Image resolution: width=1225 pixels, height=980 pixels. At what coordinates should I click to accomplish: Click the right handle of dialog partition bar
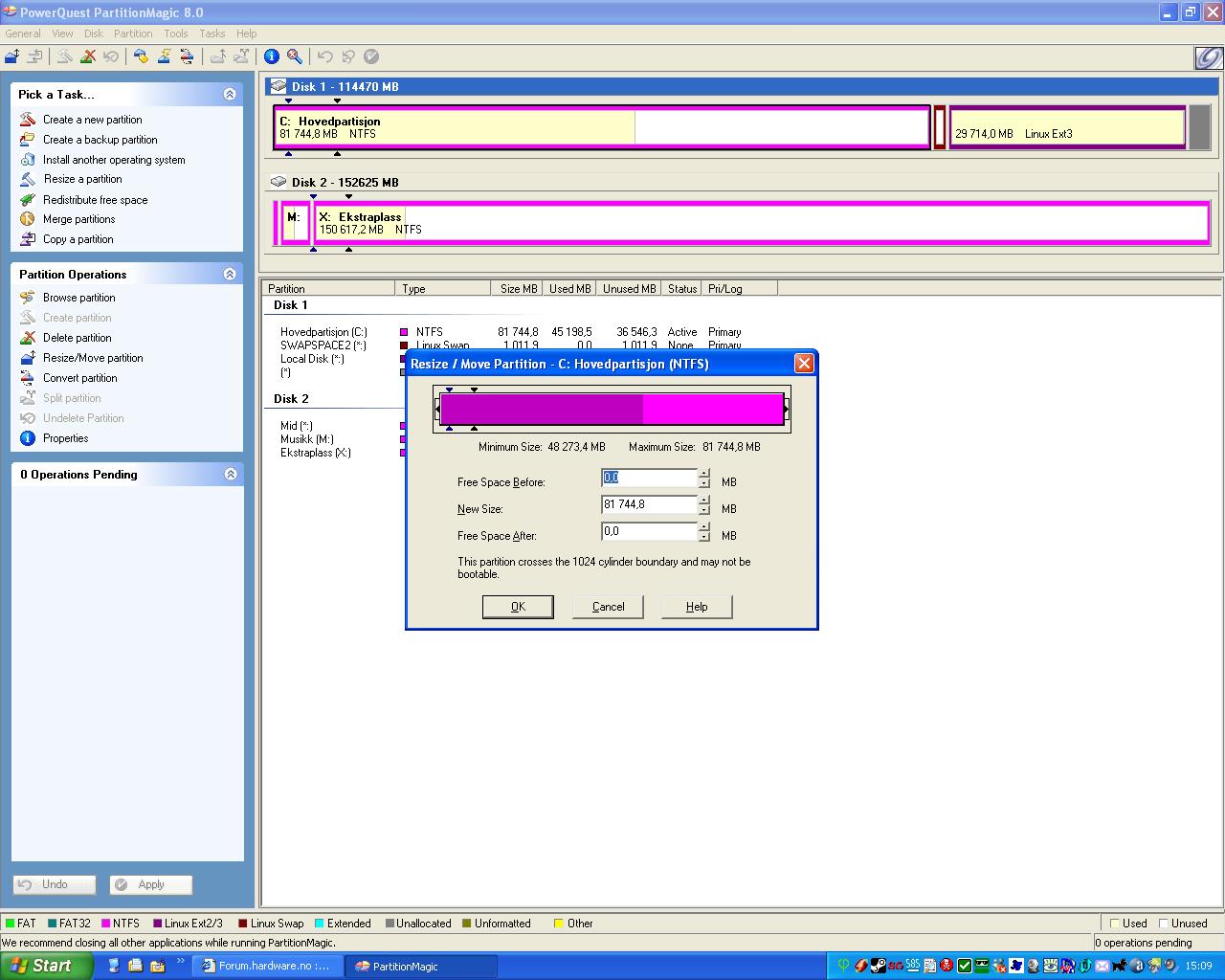pyautogui.click(x=786, y=409)
